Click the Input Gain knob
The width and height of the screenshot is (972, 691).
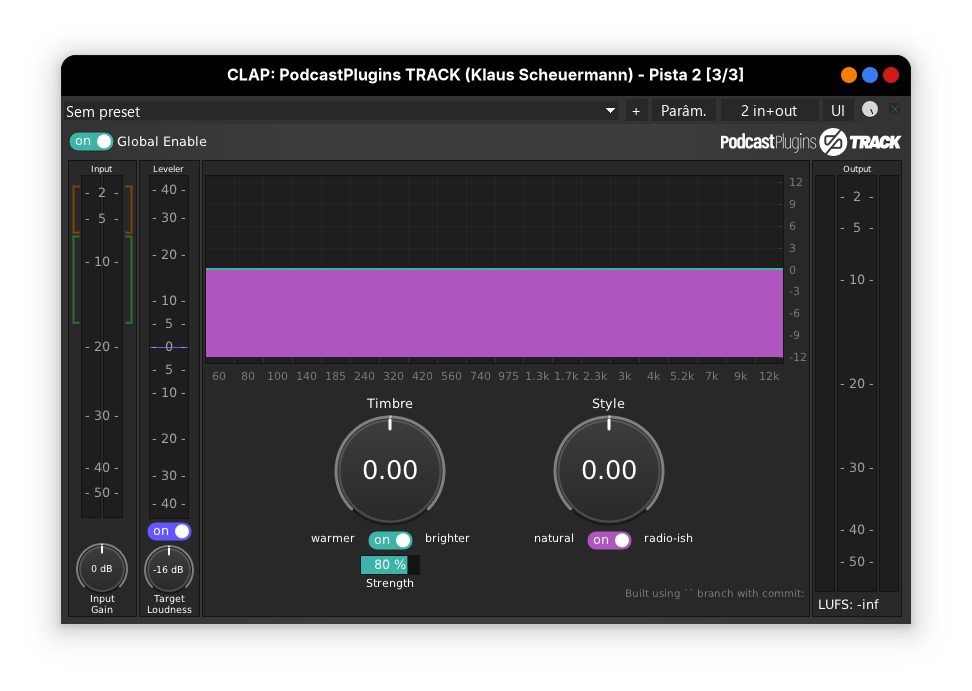click(x=102, y=568)
